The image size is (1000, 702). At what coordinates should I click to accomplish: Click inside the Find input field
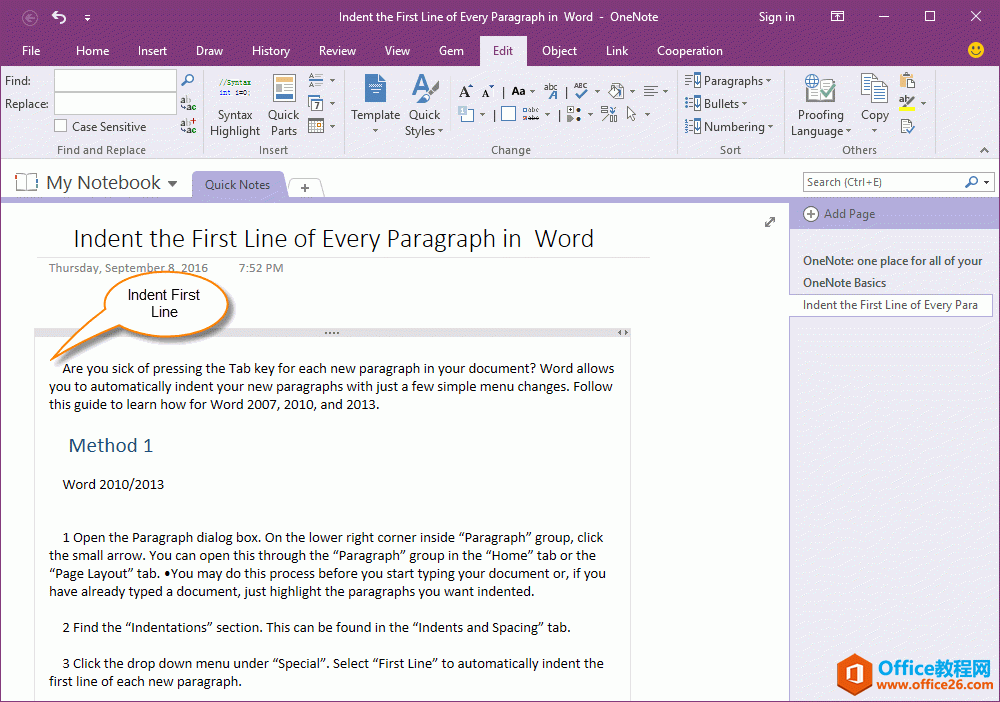point(115,80)
